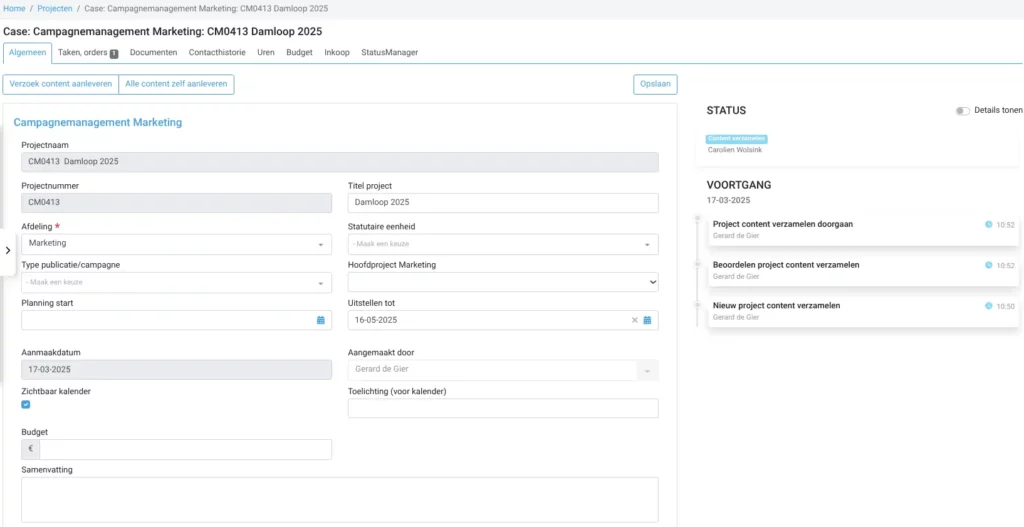The width and height of the screenshot is (1024, 527).
Task: Click the VOORTGANG date 17-03-2025
Action: click(728, 200)
